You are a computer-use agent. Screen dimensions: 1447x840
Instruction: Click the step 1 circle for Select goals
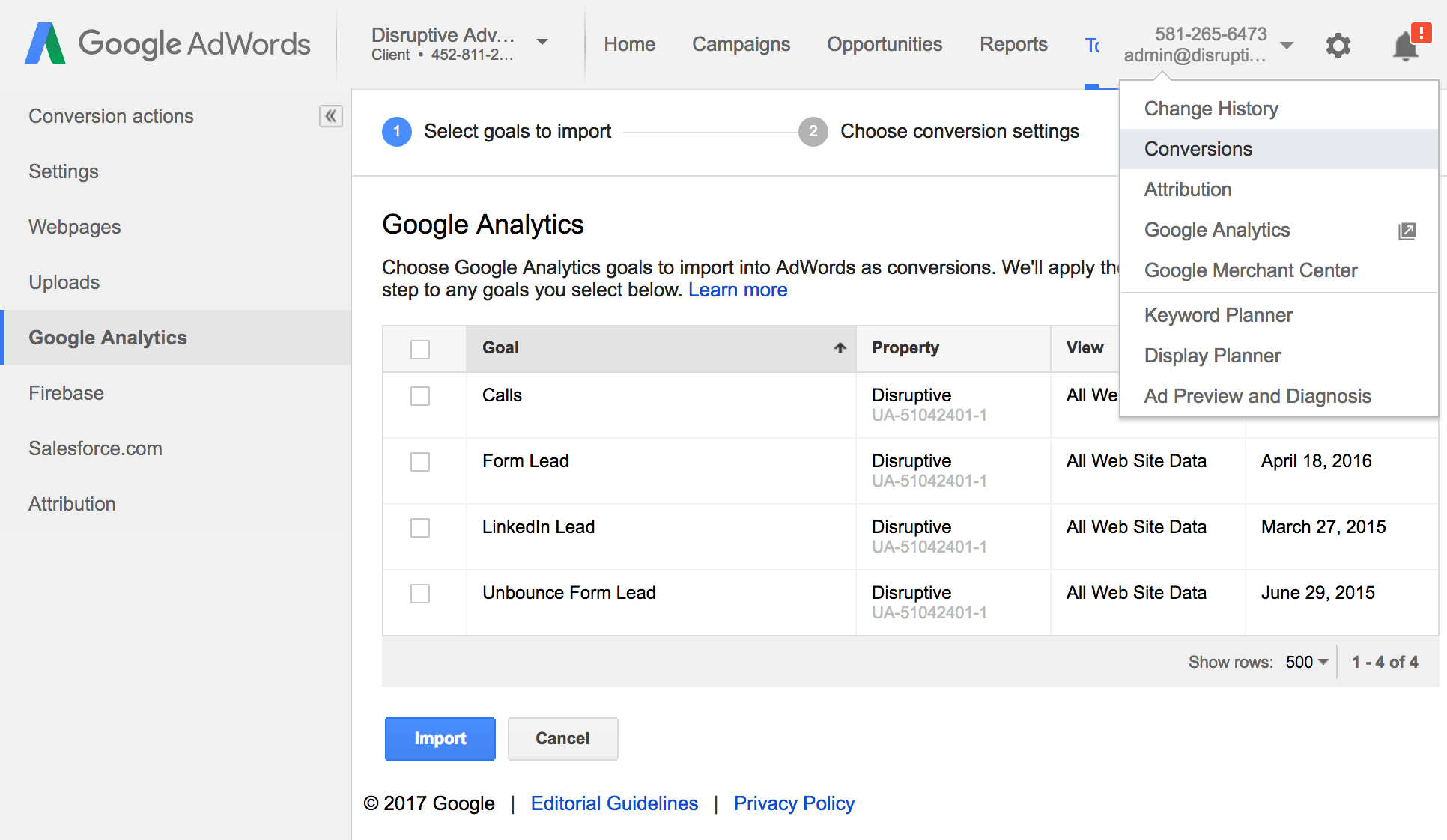[397, 132]
